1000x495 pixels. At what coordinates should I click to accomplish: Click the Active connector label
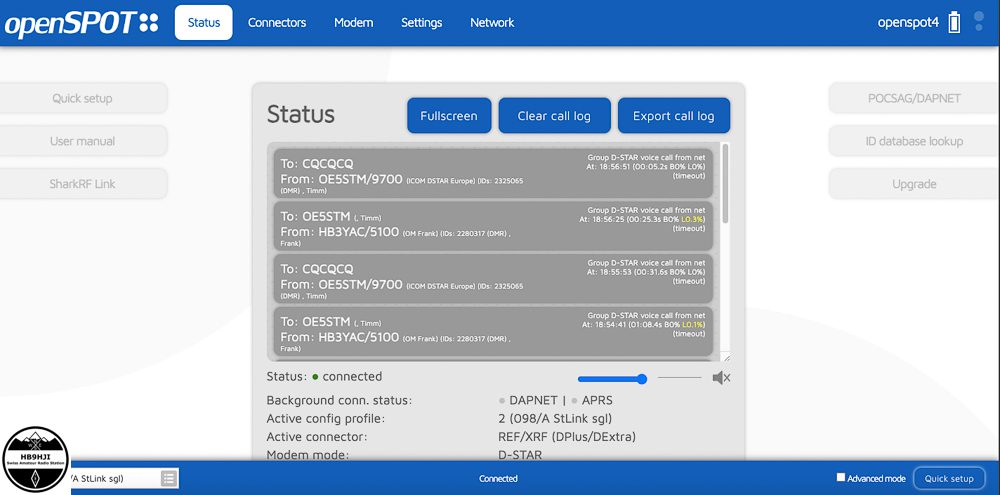pos(317,437)
